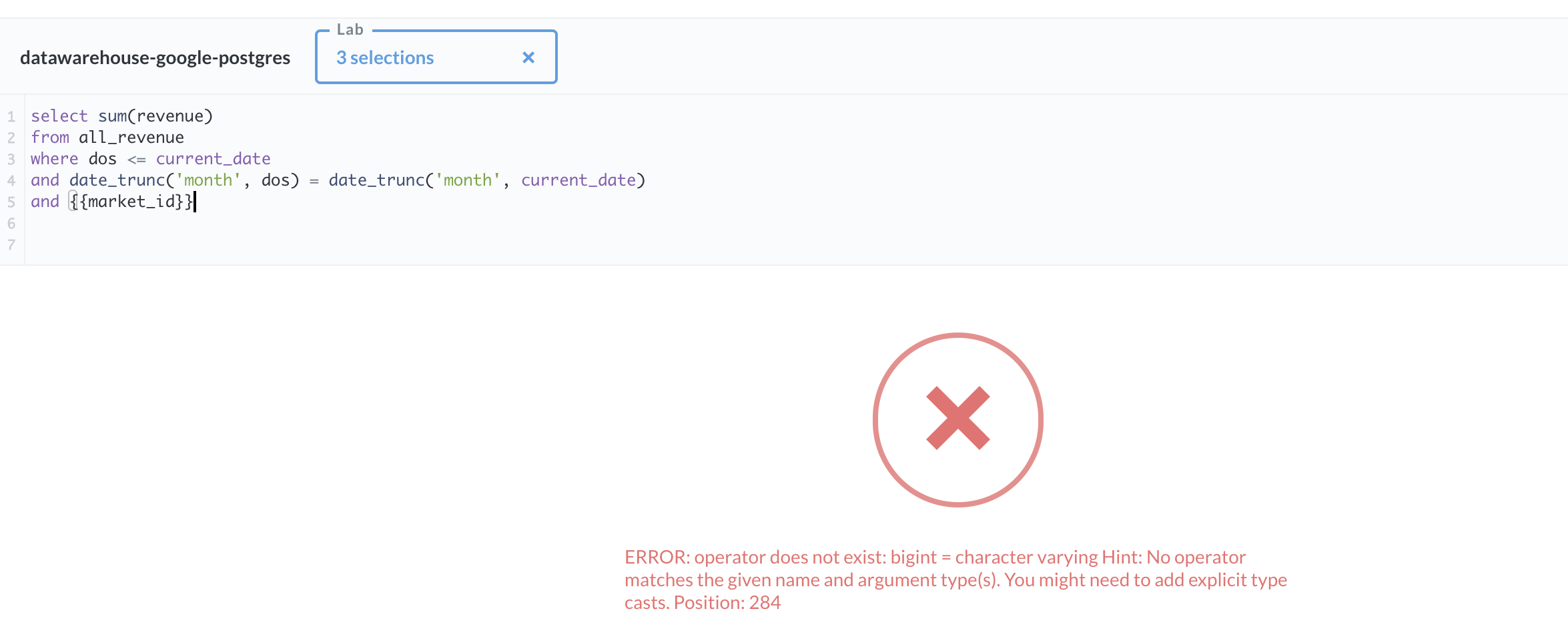
Task: Open the Lab '3 selections' filter
Action: pyautogui.click(x=385, y=57)
